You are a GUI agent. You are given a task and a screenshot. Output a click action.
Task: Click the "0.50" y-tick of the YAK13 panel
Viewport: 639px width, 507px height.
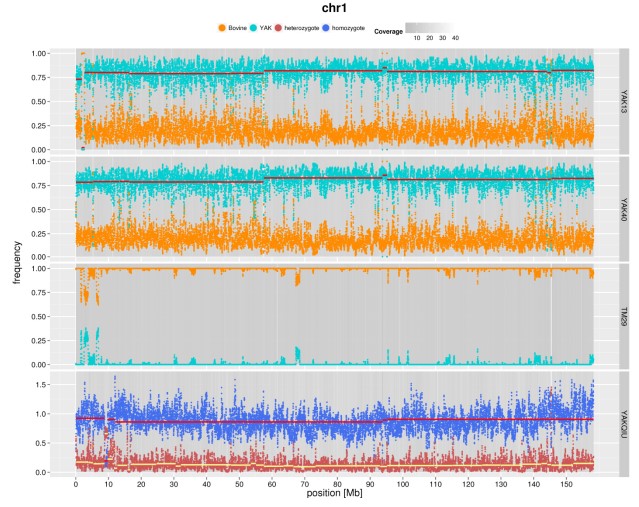(x=38, y=101)
